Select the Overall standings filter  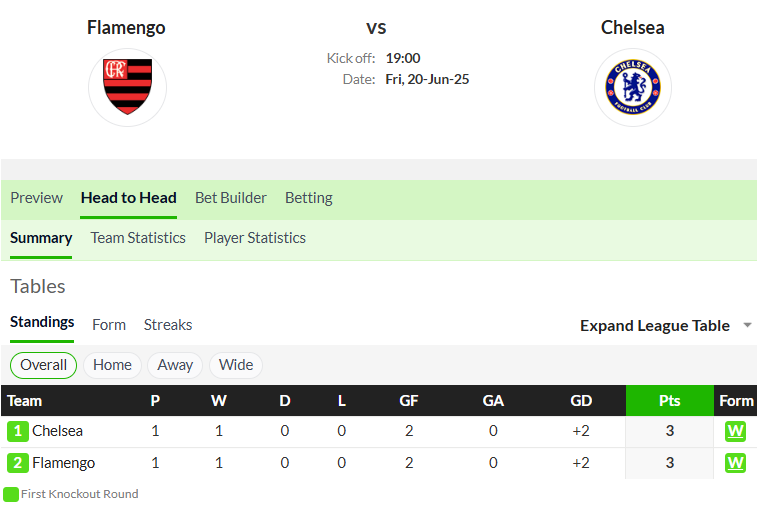[43, 365]
